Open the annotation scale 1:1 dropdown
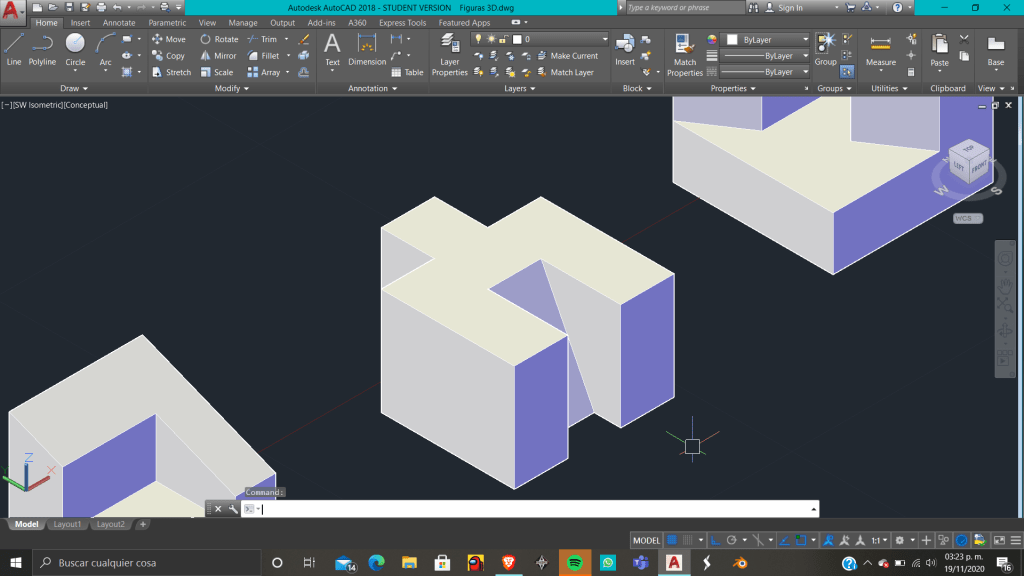The image size is (1024, 576). (876, 540)
